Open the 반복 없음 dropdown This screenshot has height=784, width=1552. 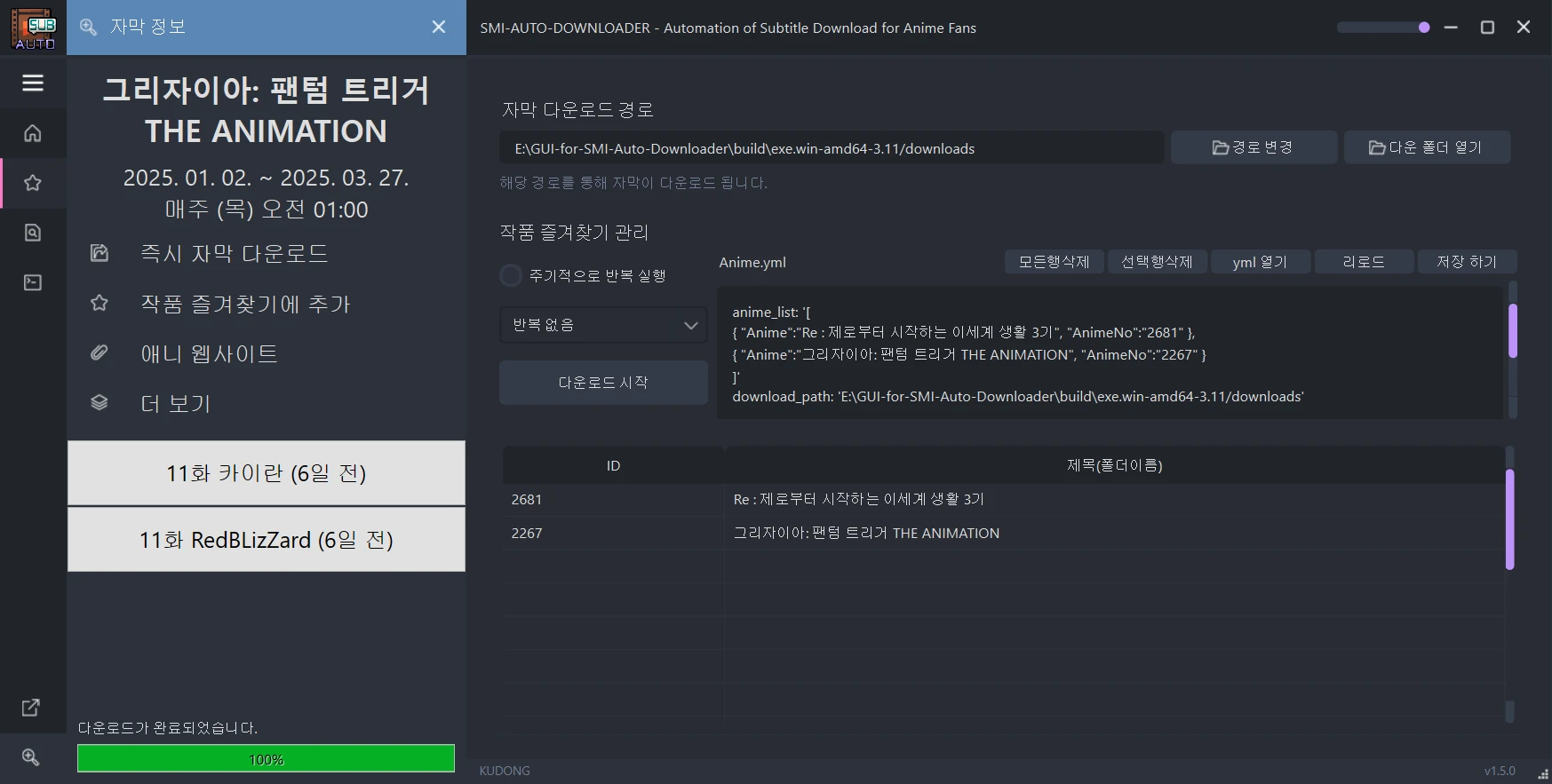click(603, 325)
